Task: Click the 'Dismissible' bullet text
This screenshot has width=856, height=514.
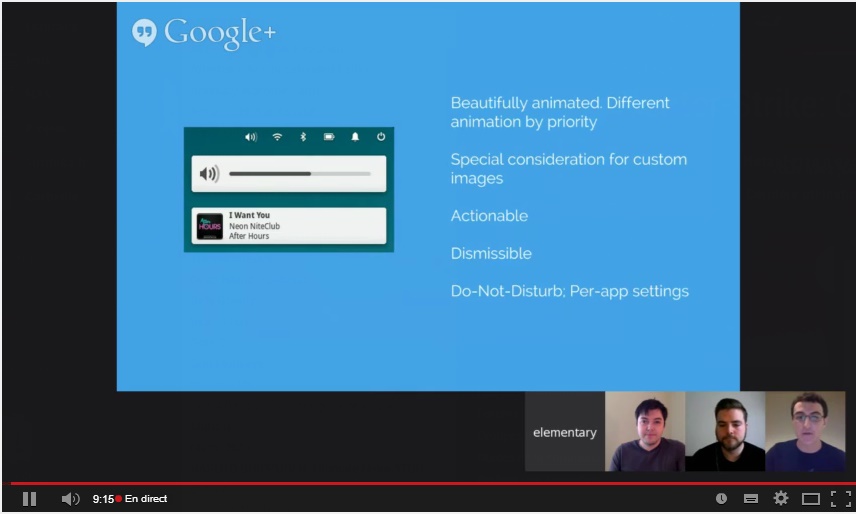Action: coord(491,253)
